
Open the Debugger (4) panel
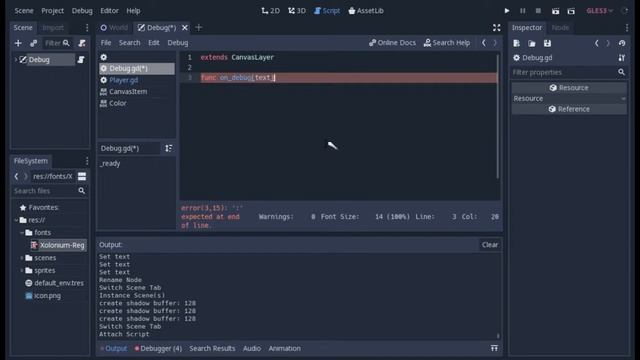click(158, 348)
